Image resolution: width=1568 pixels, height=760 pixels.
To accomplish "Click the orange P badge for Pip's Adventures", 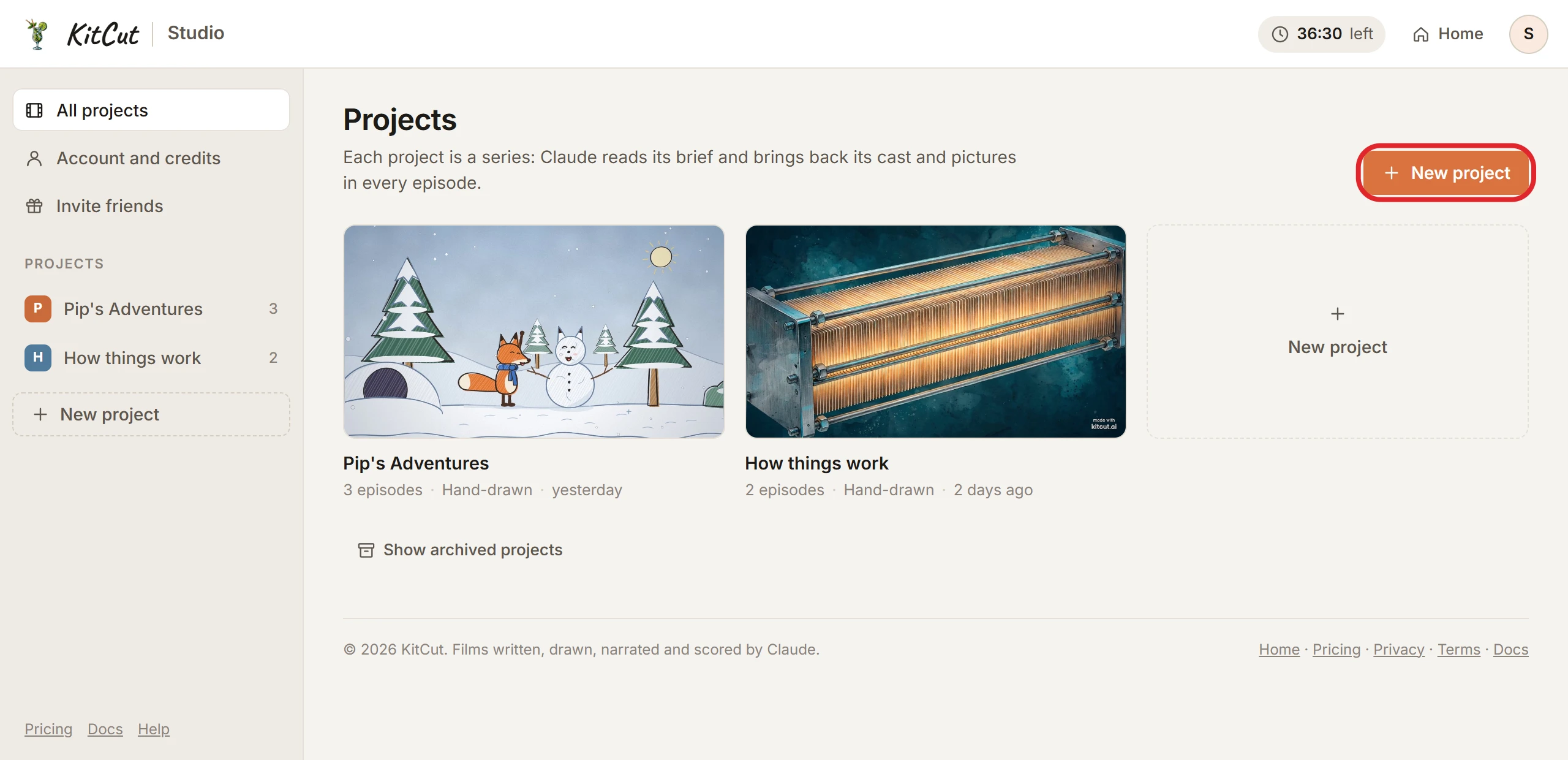I will [x=38, y=308].
